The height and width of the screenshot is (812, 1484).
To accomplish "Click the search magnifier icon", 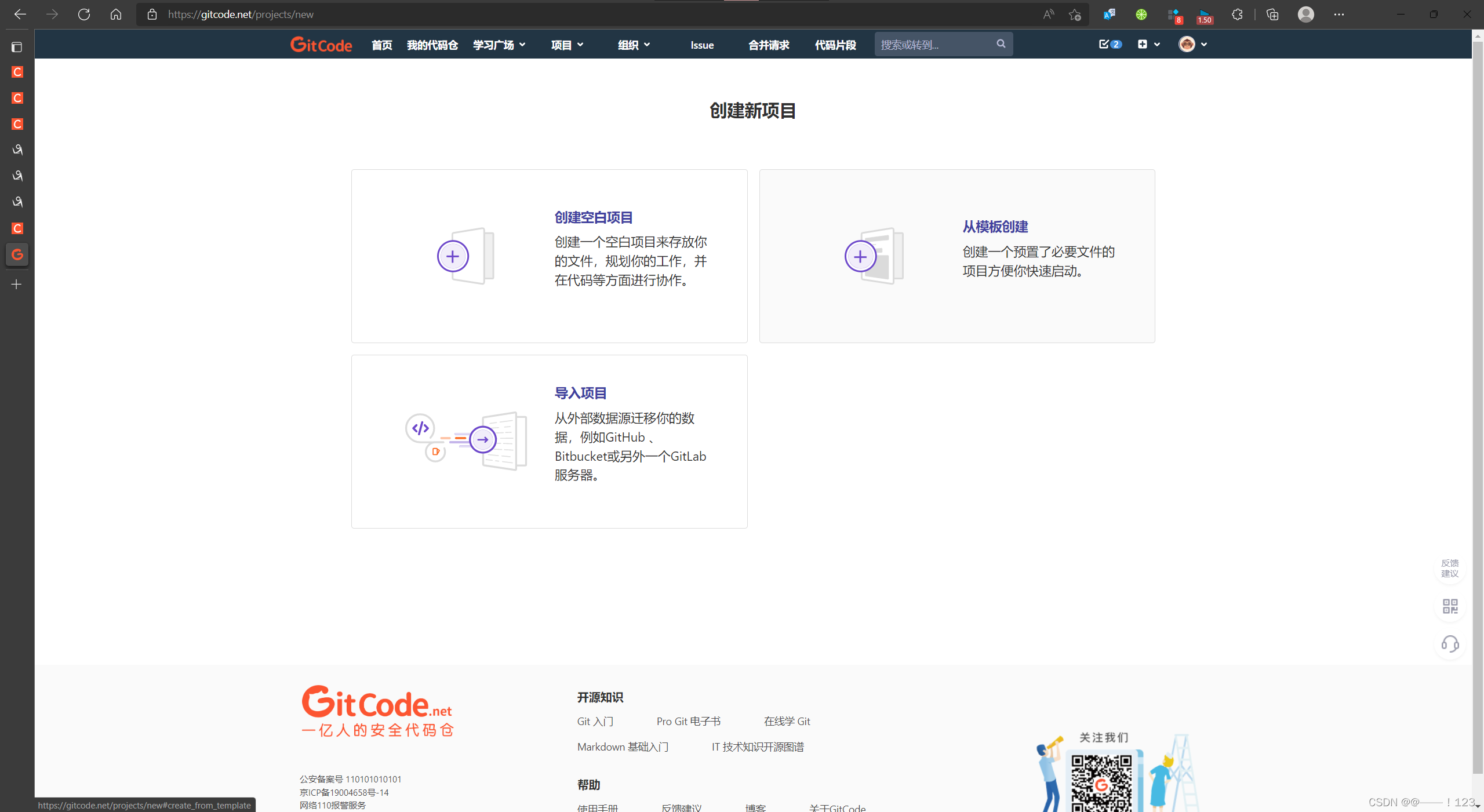I will coord(1001,43).
